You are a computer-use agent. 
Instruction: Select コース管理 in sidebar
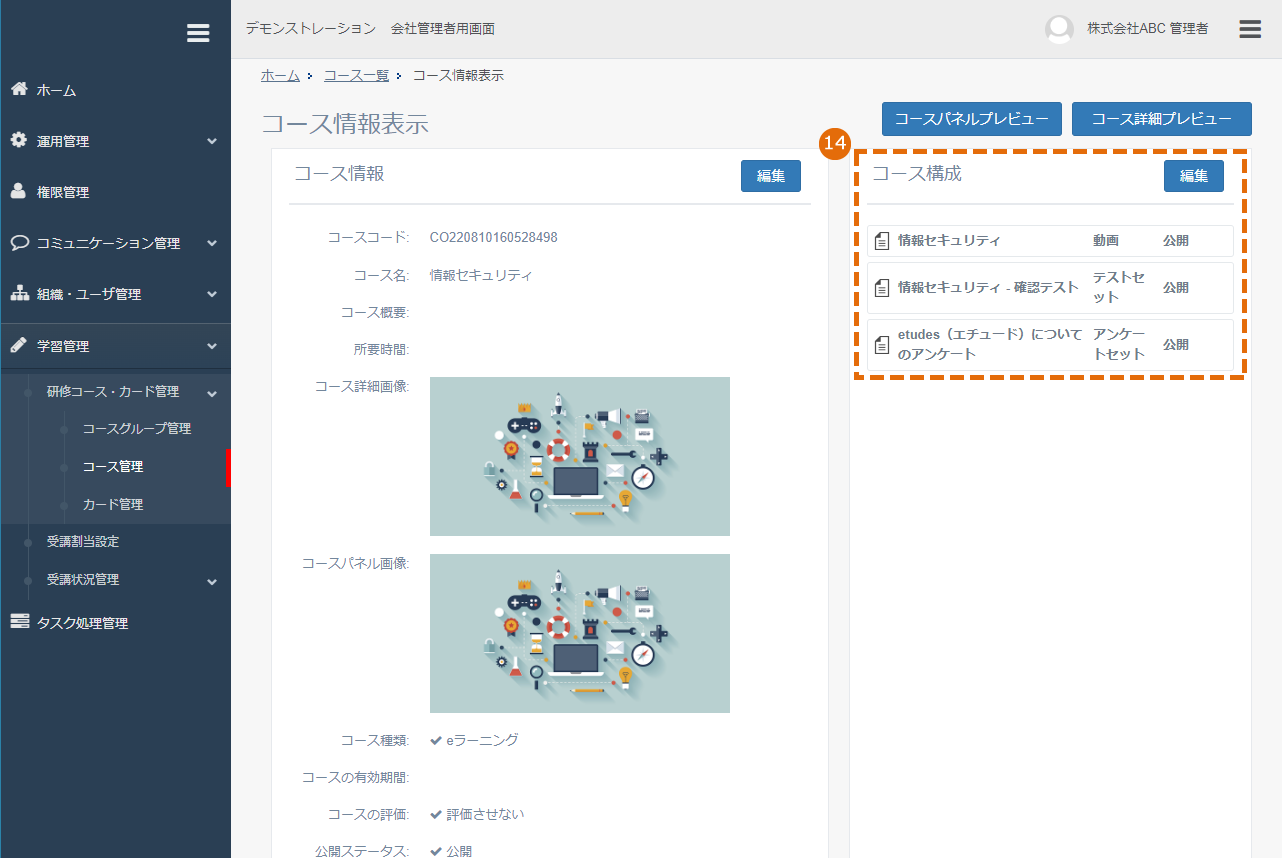pyautogui.click(x=113, y=466)
